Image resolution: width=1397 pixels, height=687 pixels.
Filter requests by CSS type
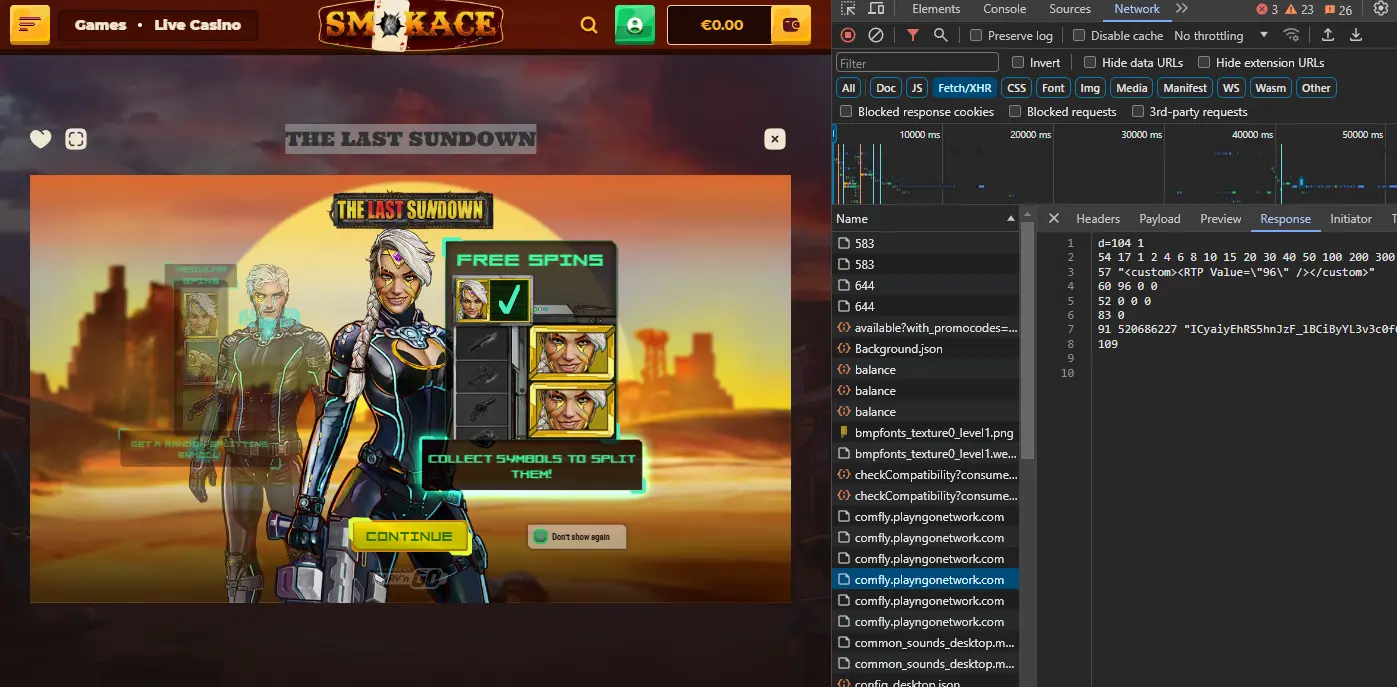coord(1017,88)
